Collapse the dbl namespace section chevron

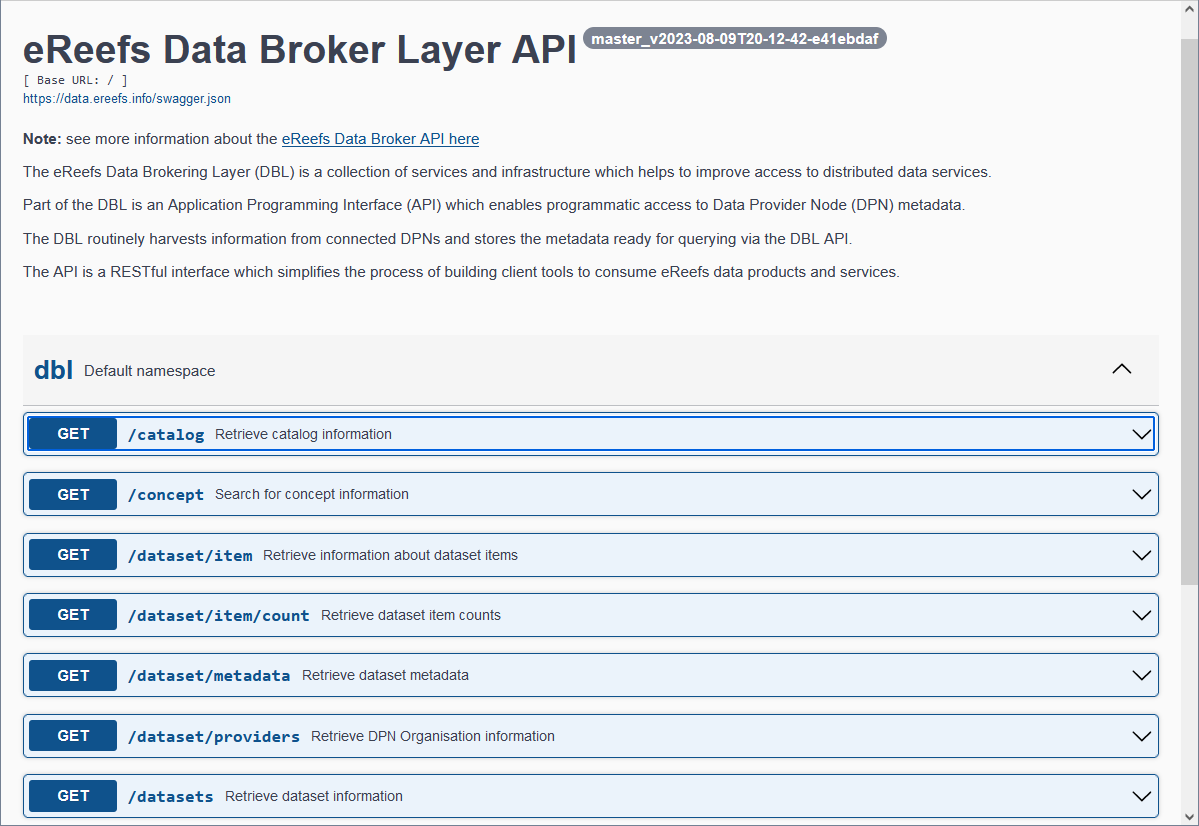[x=1121, y=369]
